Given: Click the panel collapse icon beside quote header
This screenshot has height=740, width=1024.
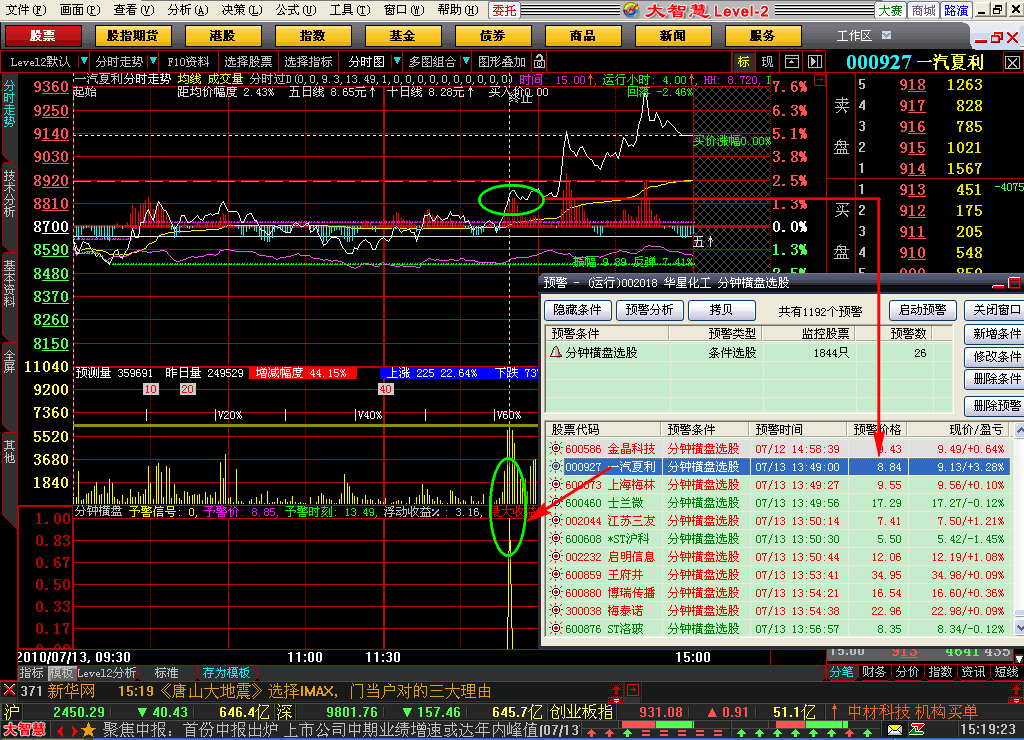Looking at the screenshot, I should coord(815,61).
